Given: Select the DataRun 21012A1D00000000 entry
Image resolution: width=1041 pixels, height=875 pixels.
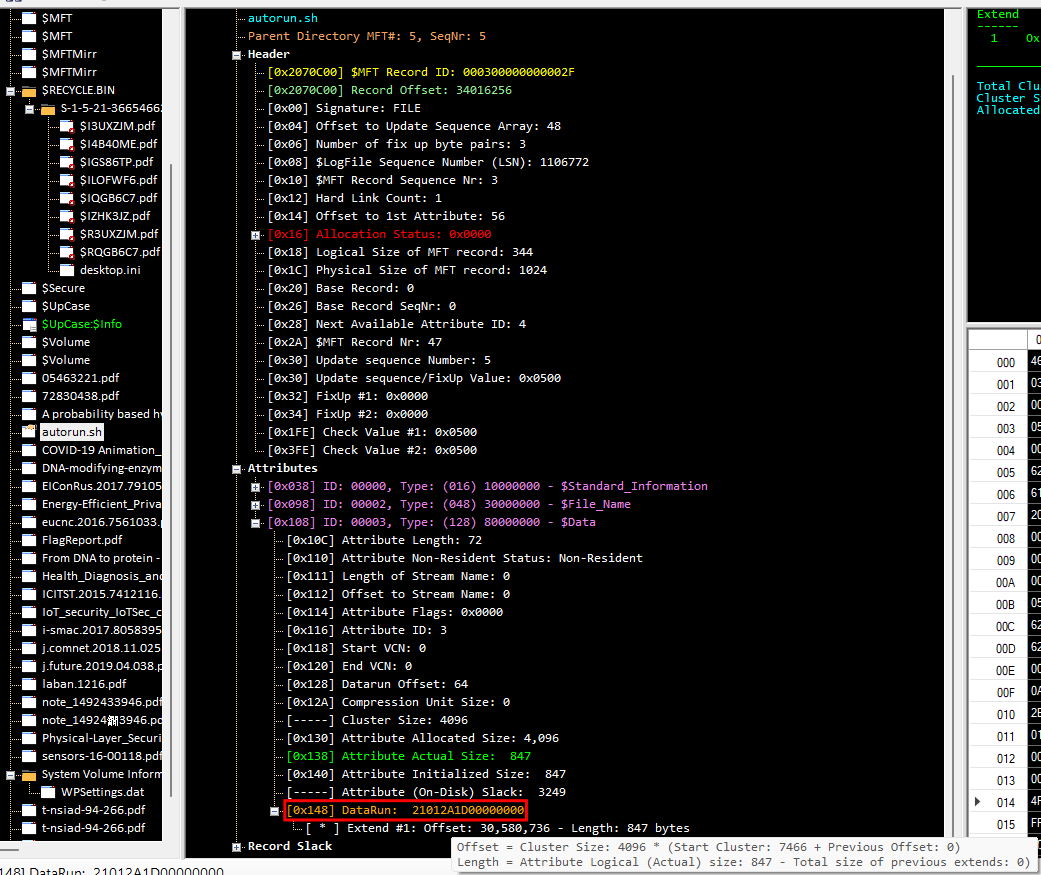Looking at the screenshot, I should click(405, 810).
